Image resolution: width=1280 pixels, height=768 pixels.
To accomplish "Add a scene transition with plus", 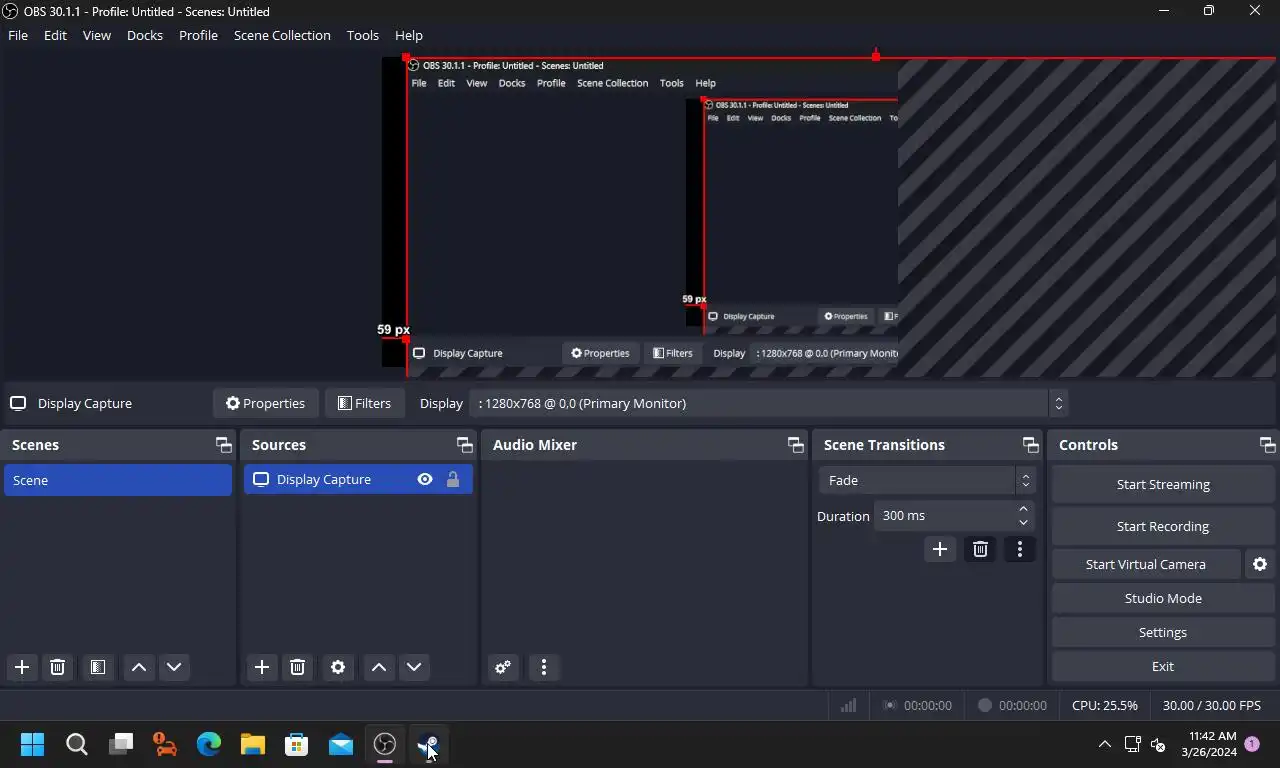I will pyautogui.click(x=940, y=549).
